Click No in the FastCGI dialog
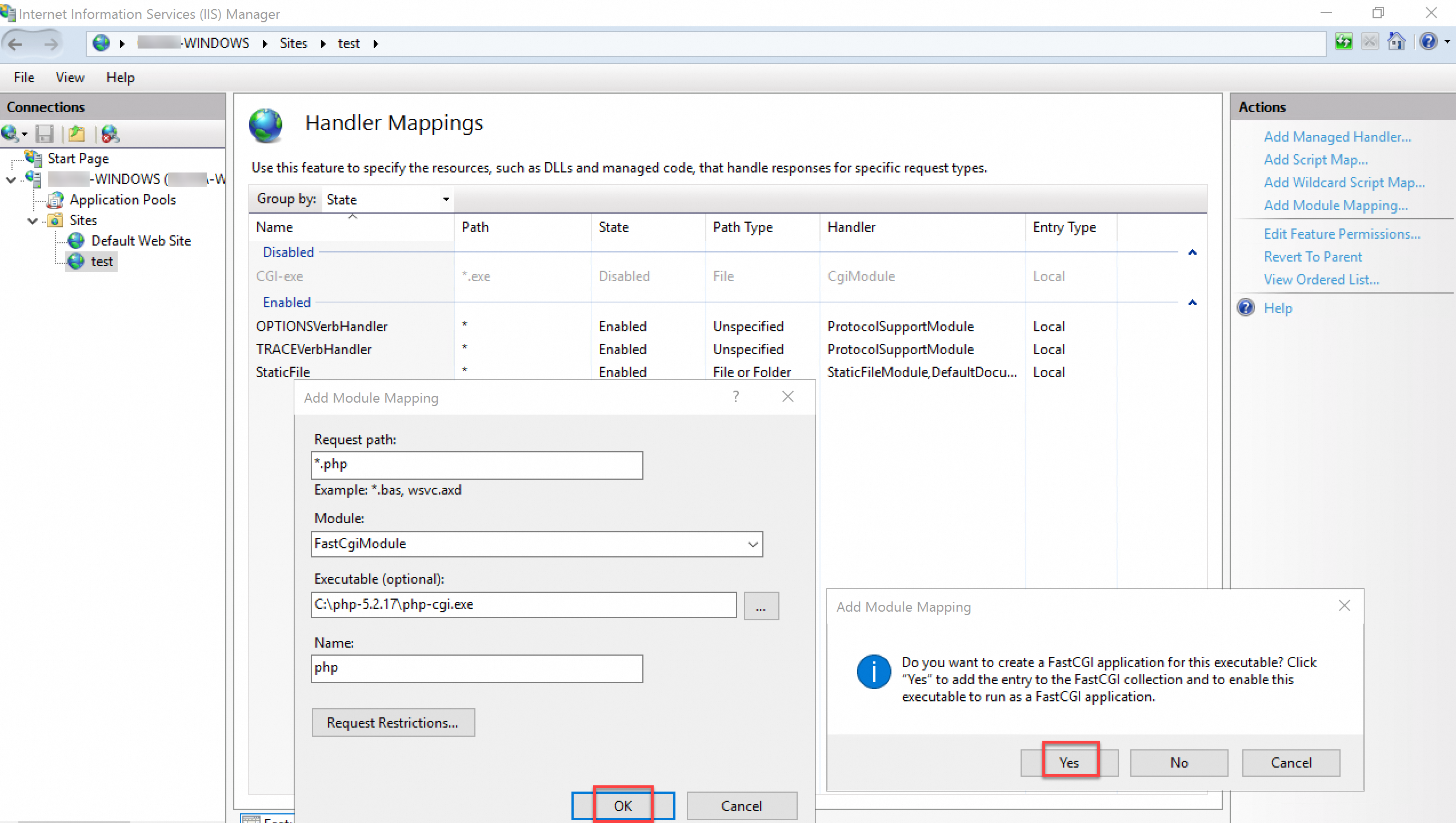This screenshot has height=823, width=1456. (1179, 763)
